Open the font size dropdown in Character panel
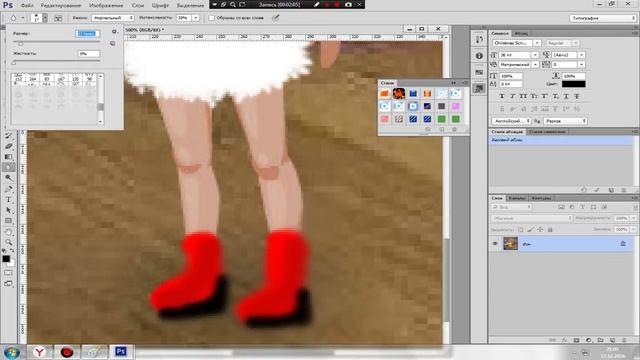 (x=535, y=55)
